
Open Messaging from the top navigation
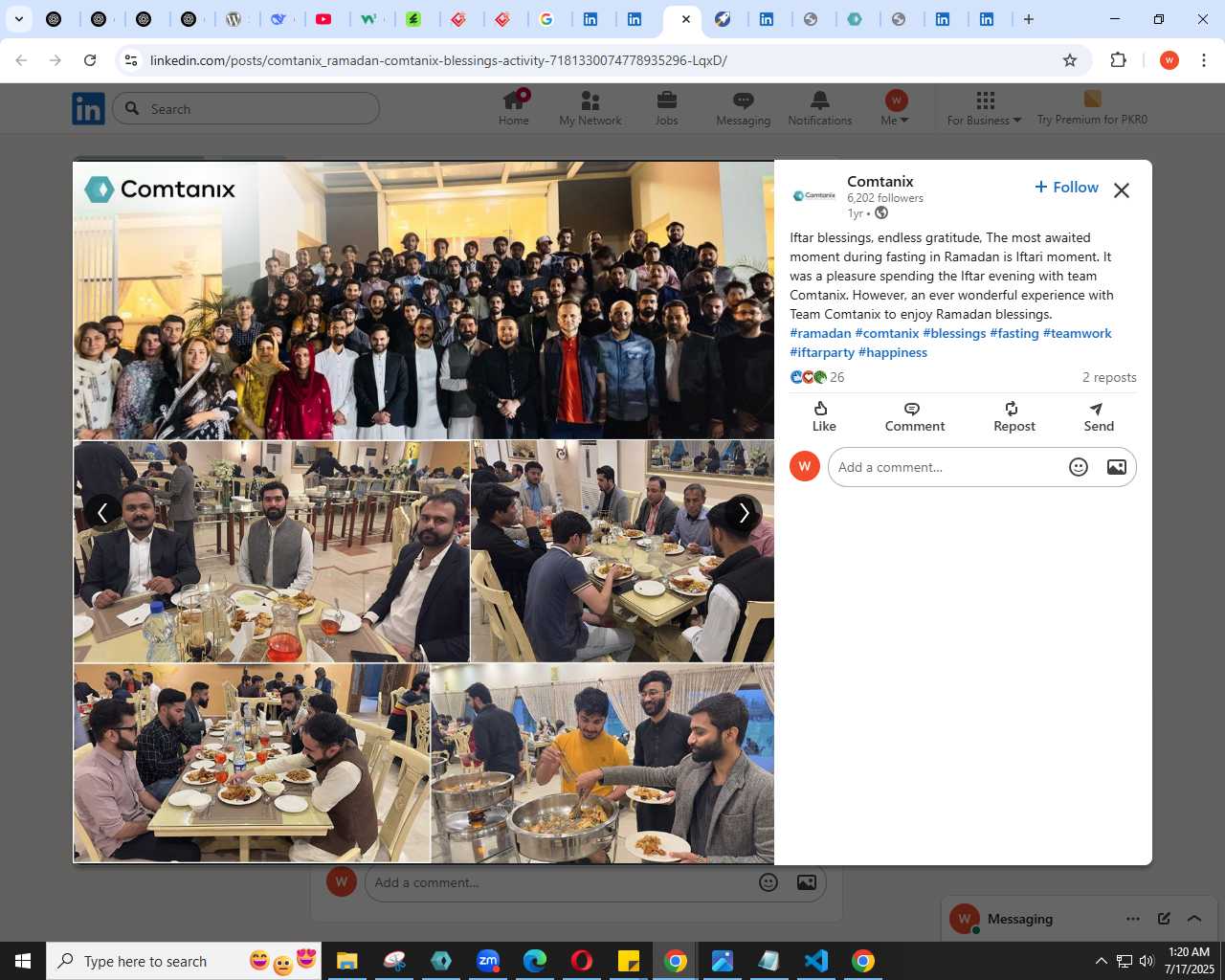pos(744,107)
